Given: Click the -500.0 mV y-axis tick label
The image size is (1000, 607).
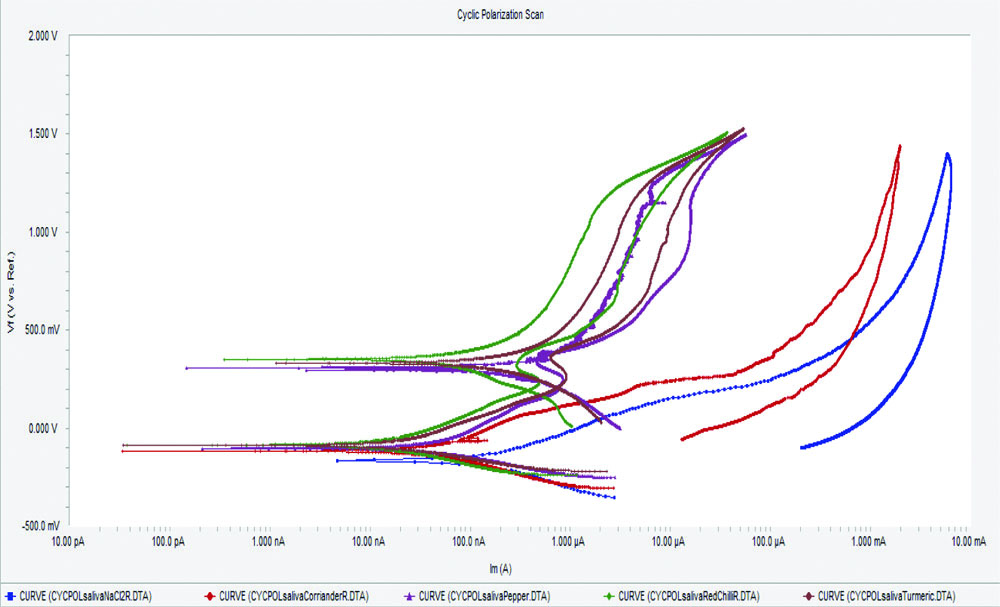Looking at the screenshot, I should click(x=42, y=526).
